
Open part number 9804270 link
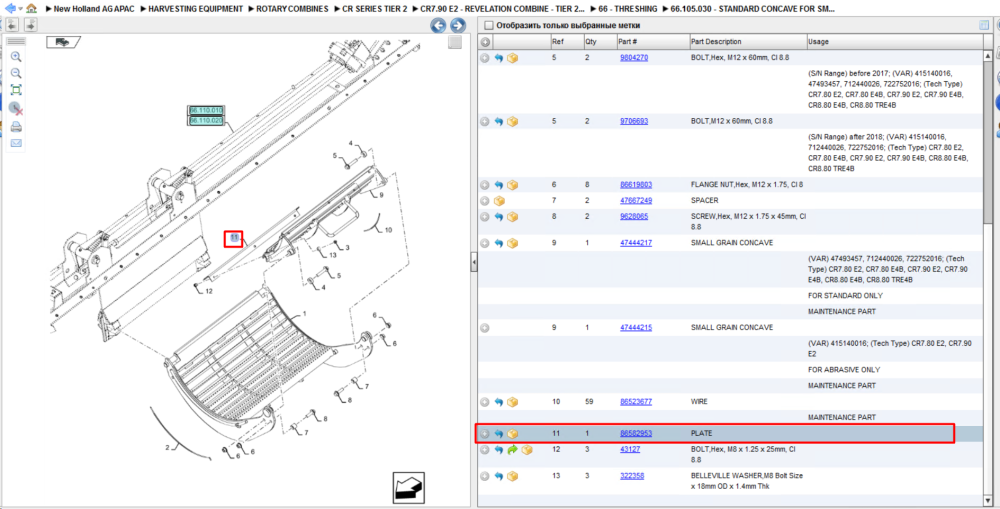click(x=634, y=57)
